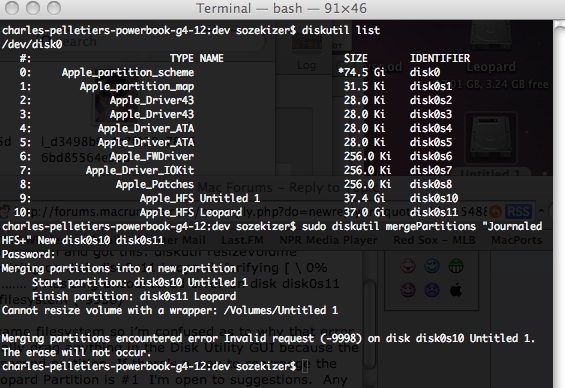Click the 'SIZE' column header
The image size is (565, 388).
click(356, 58)
